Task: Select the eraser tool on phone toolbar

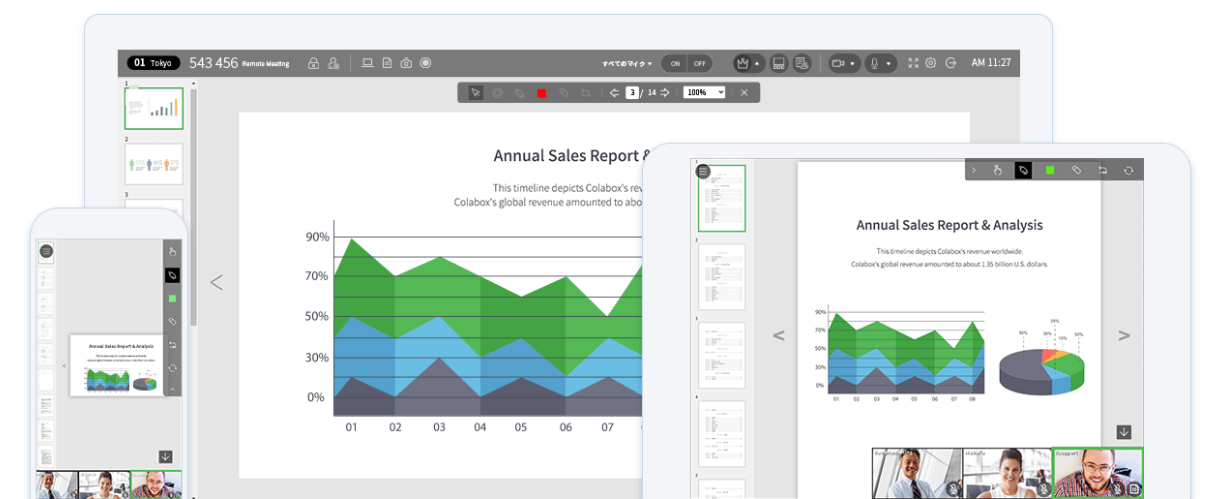Action: tap(172, 322)
